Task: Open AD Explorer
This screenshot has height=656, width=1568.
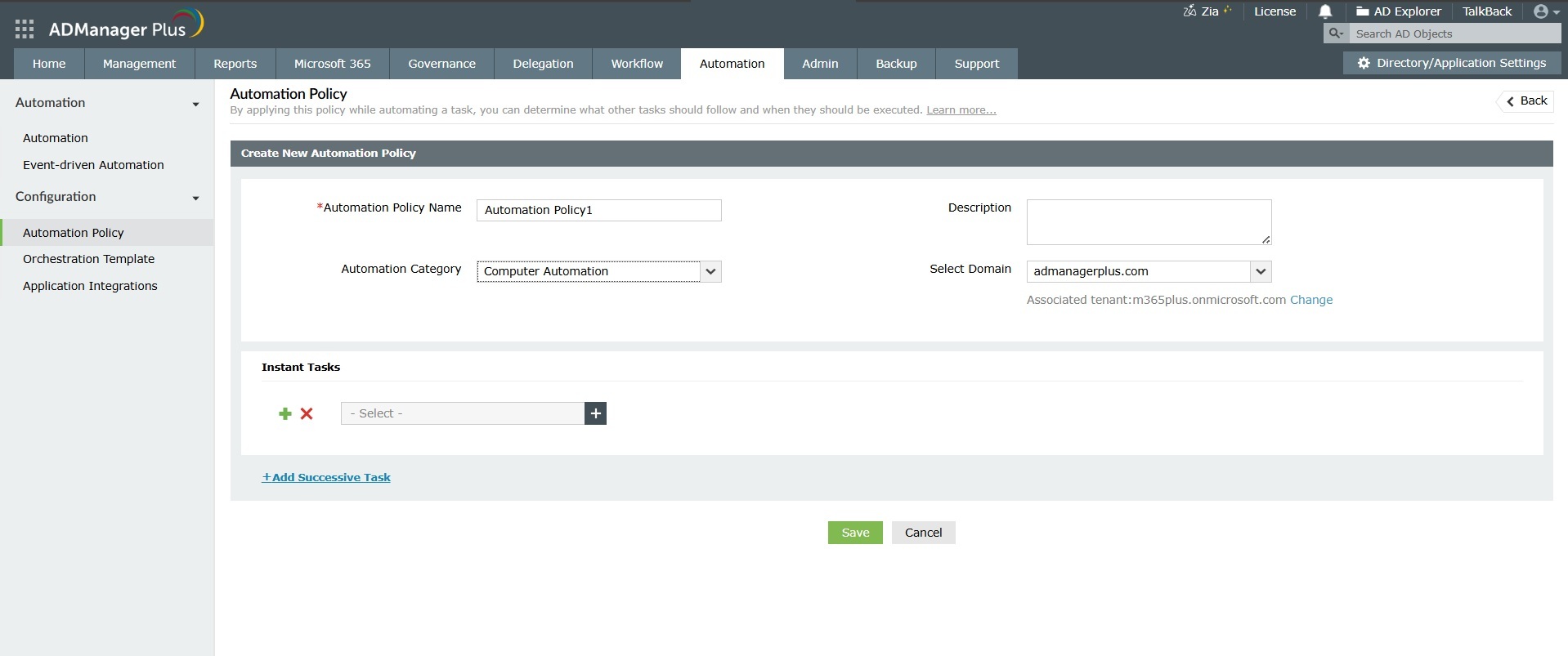Action: [x=1398, y=11]
